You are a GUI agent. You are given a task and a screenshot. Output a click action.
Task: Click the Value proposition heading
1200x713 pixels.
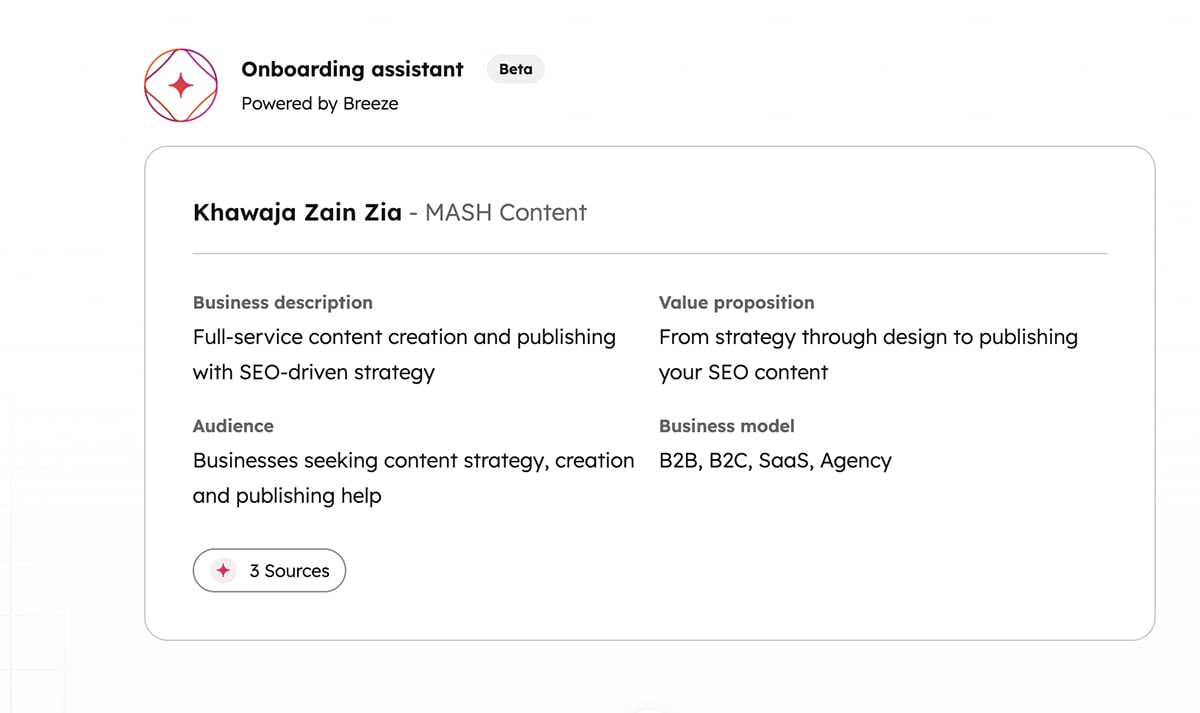736,302
